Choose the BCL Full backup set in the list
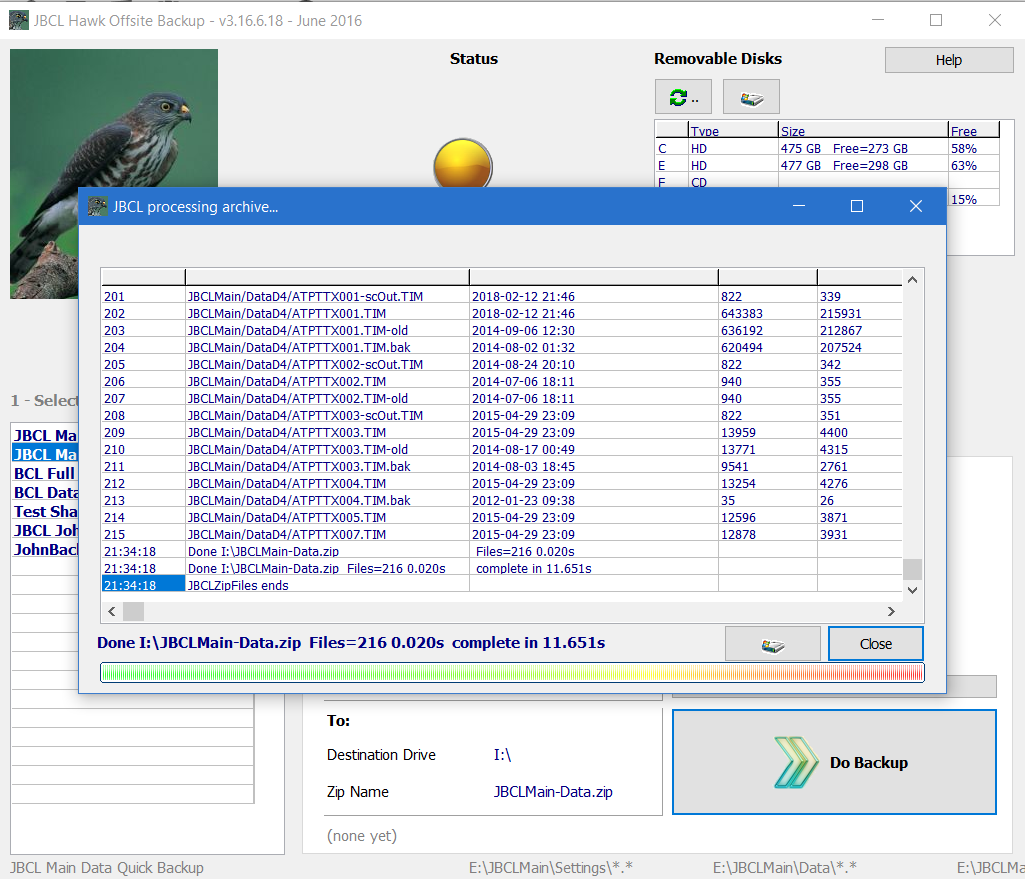This screenshot has height=879, width=1025. click(45, 473)
